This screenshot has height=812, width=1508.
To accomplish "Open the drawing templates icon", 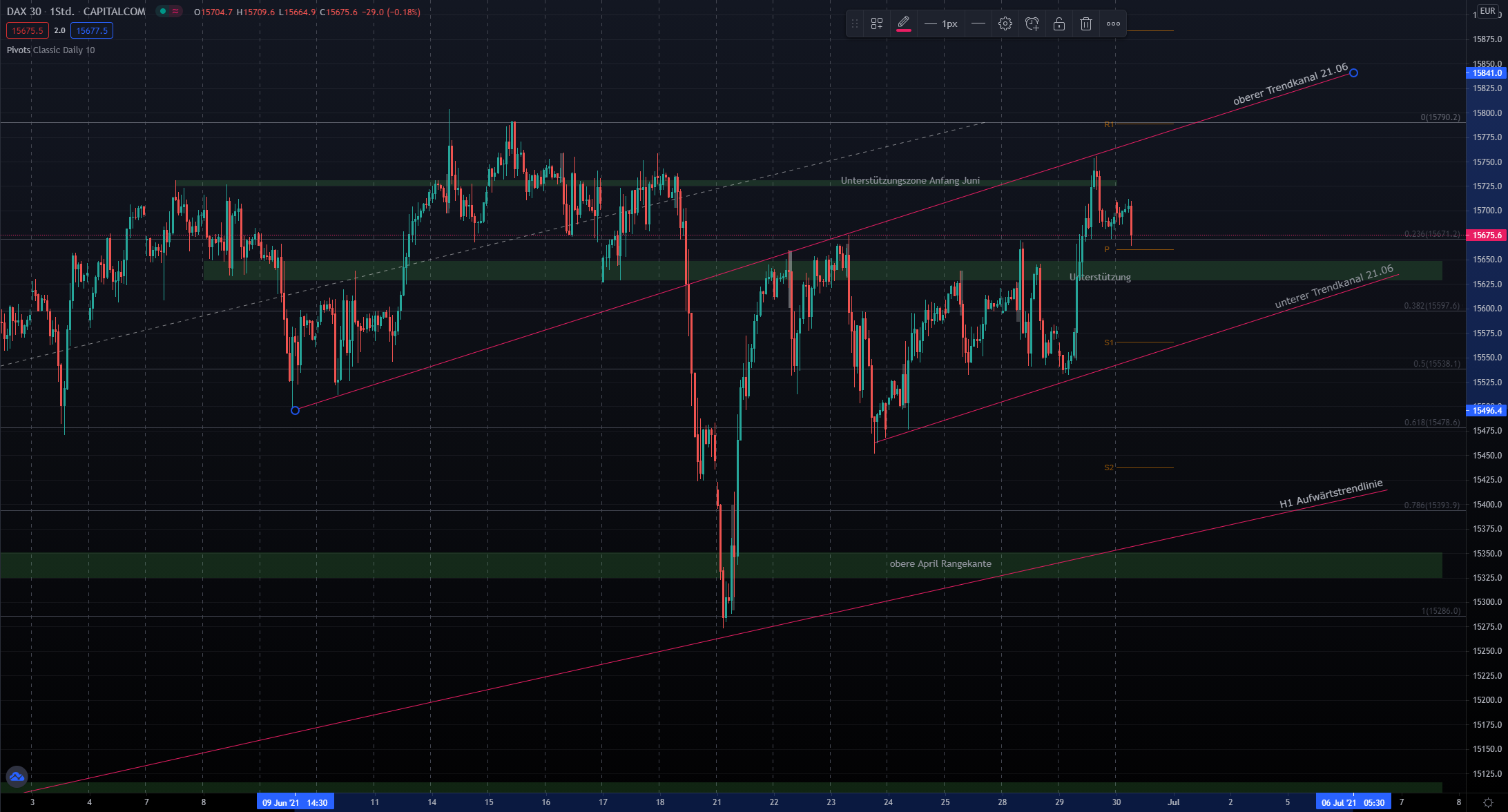I will pyautogui.click(x=877, y=24).
